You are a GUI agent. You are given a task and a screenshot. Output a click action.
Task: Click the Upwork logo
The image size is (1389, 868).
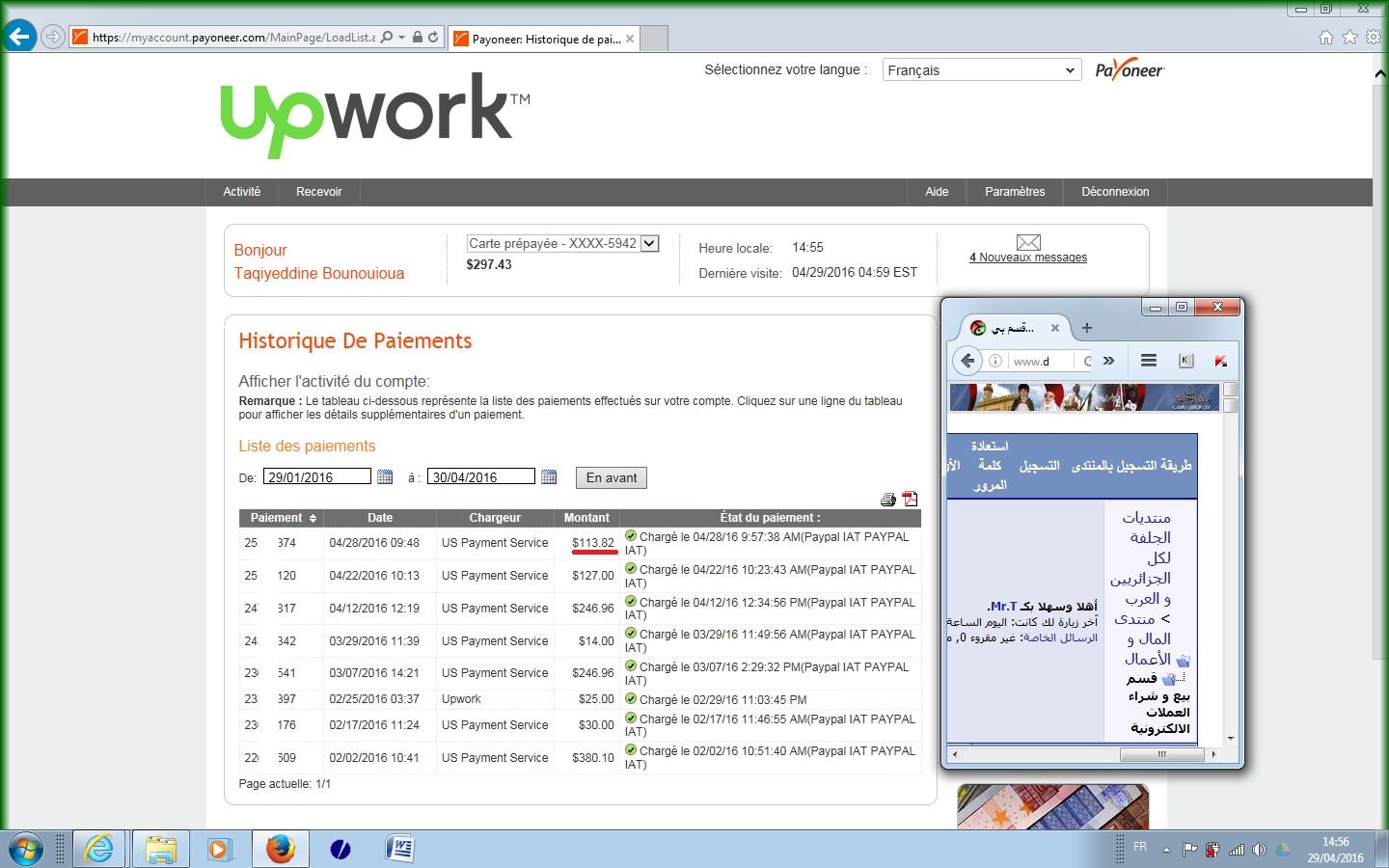click(x=375, y=115)
